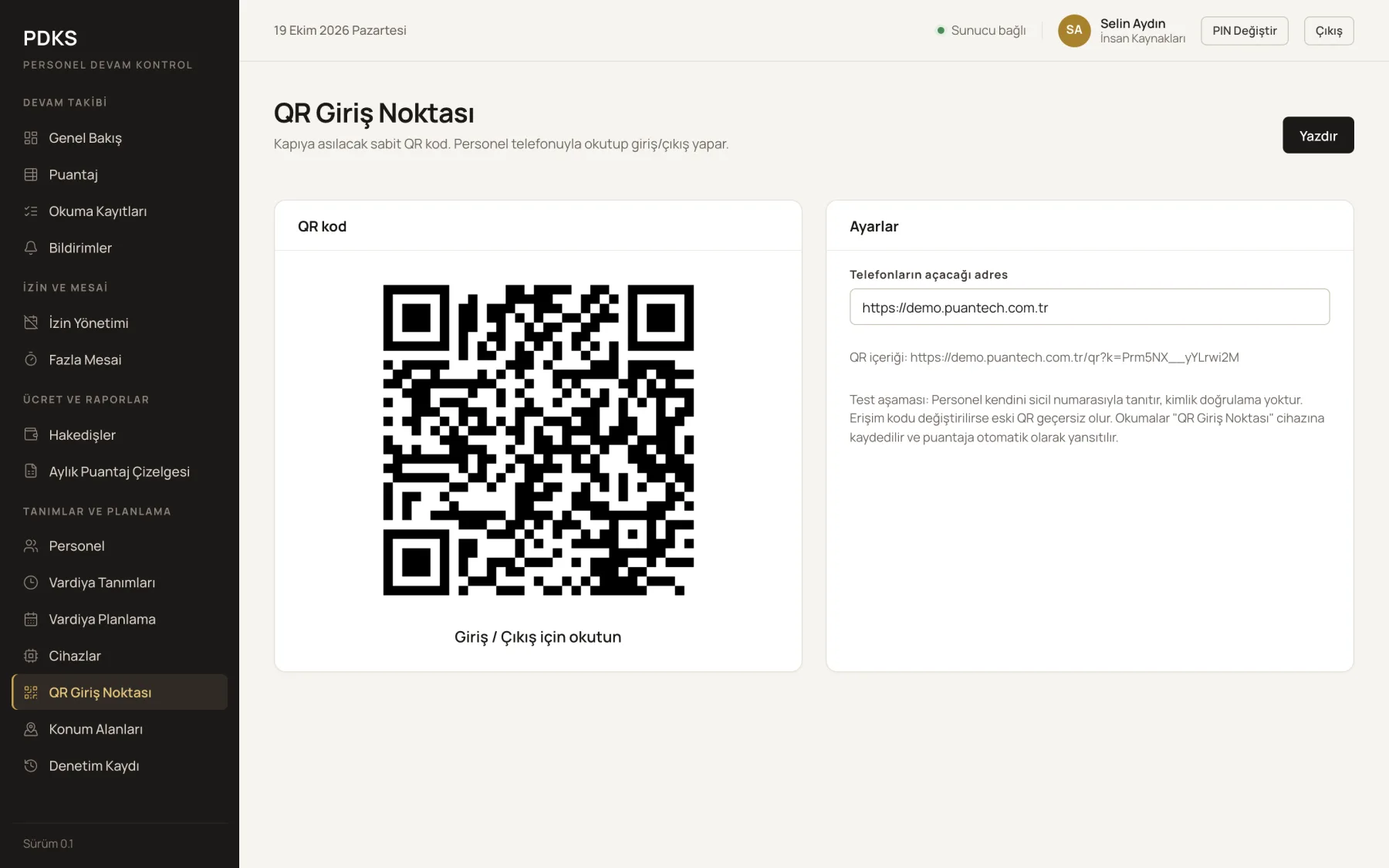Click the Selin Aydın user name
This screenshot has width=1389, height=868.
tap(1133, 23)
